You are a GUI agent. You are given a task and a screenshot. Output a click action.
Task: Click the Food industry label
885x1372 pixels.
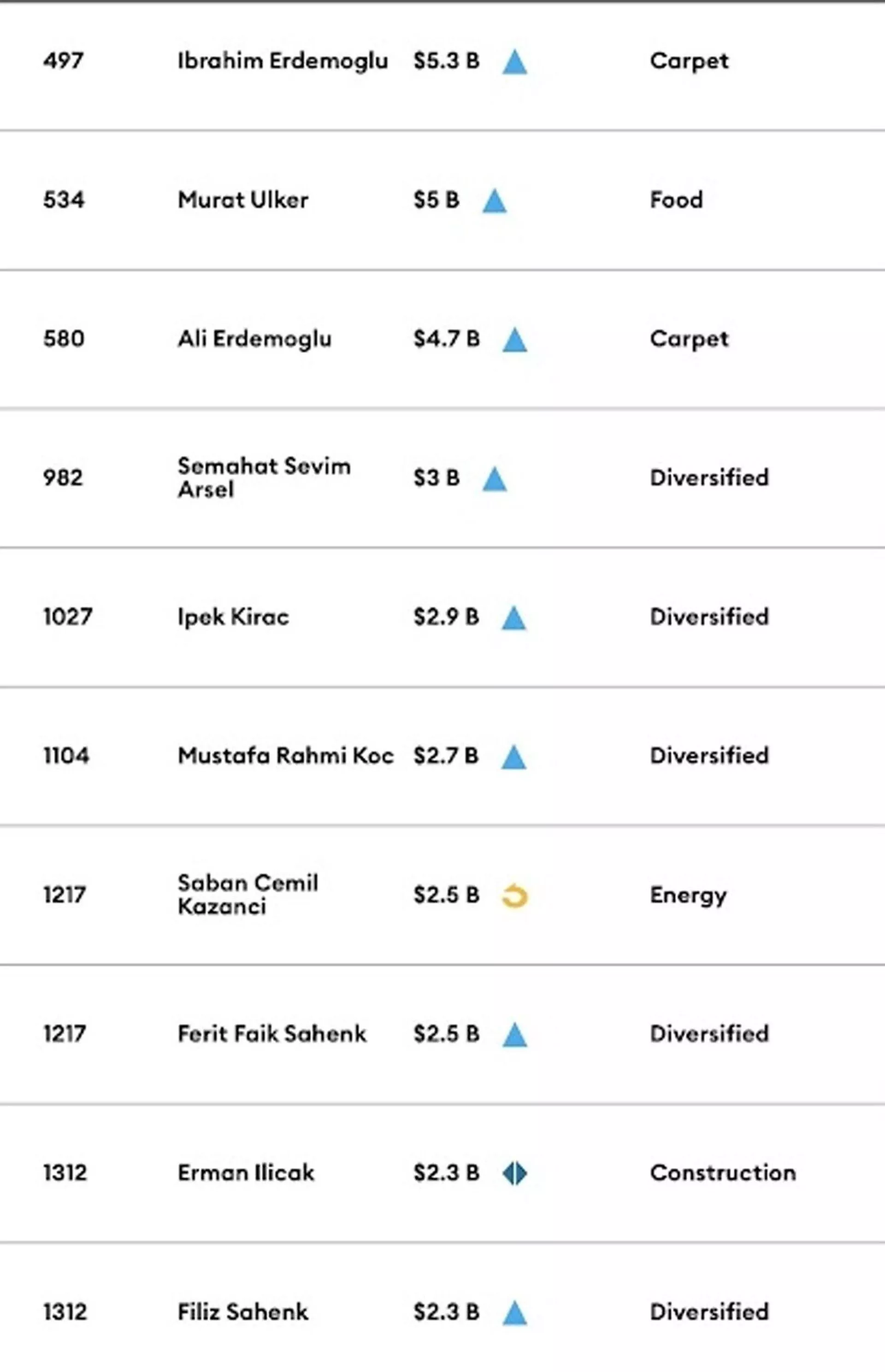pos(676,200)
